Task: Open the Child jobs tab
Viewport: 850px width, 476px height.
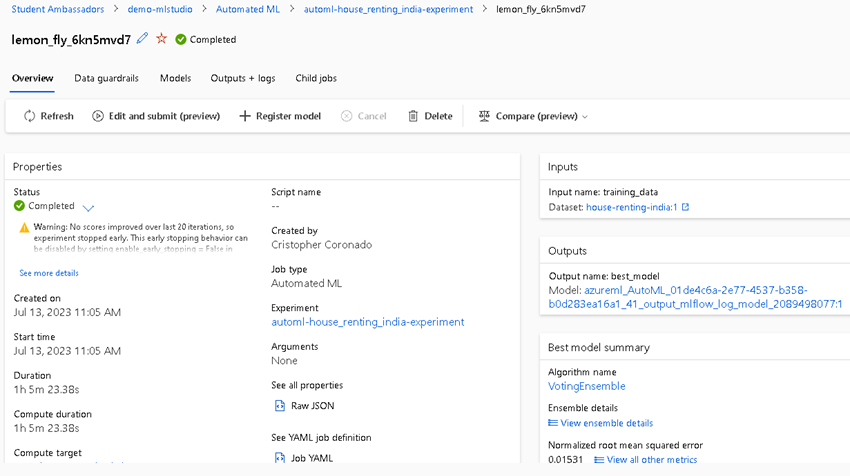Action: point(316,78)
